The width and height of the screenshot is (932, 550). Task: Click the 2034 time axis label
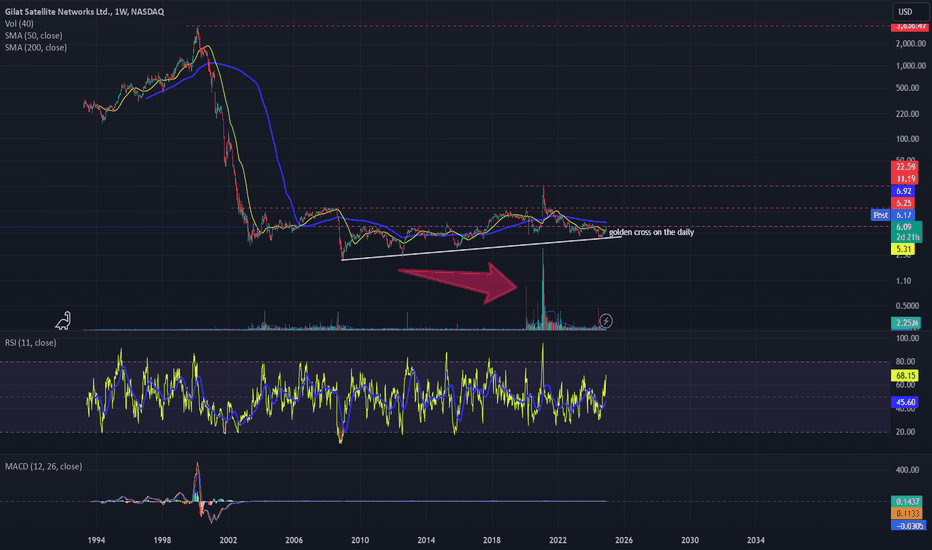755,540
